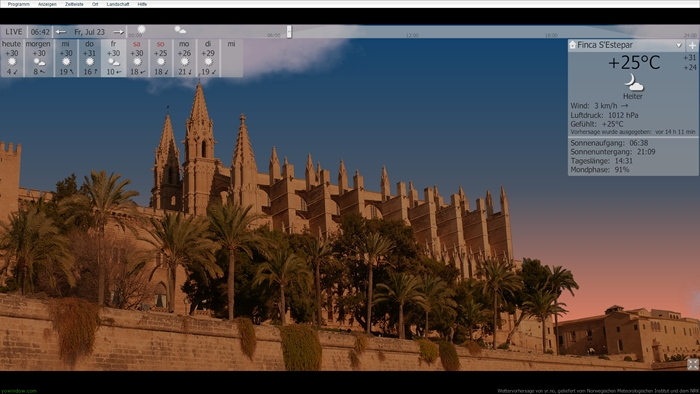Open the Zeitleiste menu

[x=74, y=4]
